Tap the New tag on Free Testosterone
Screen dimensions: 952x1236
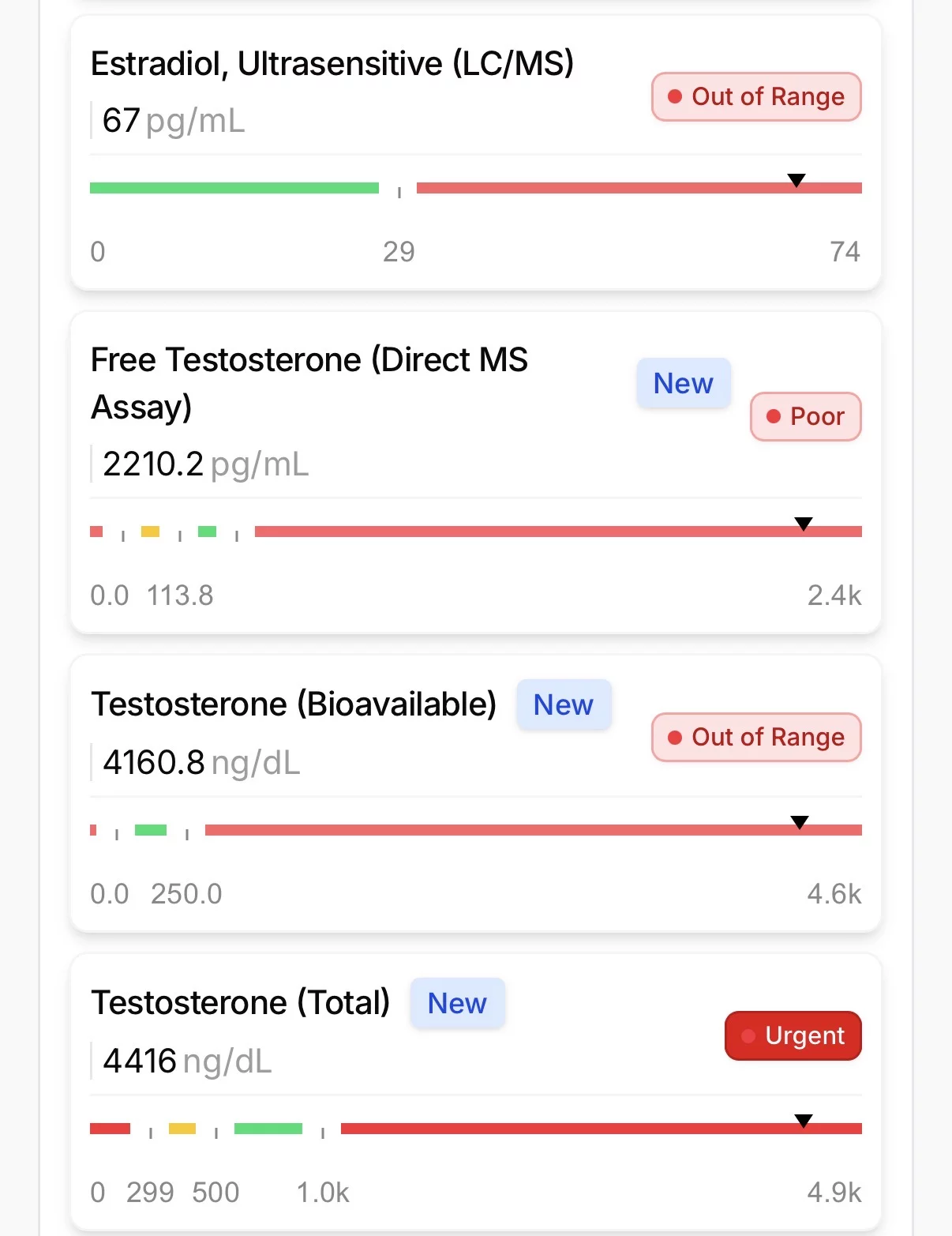click(684, 384)
